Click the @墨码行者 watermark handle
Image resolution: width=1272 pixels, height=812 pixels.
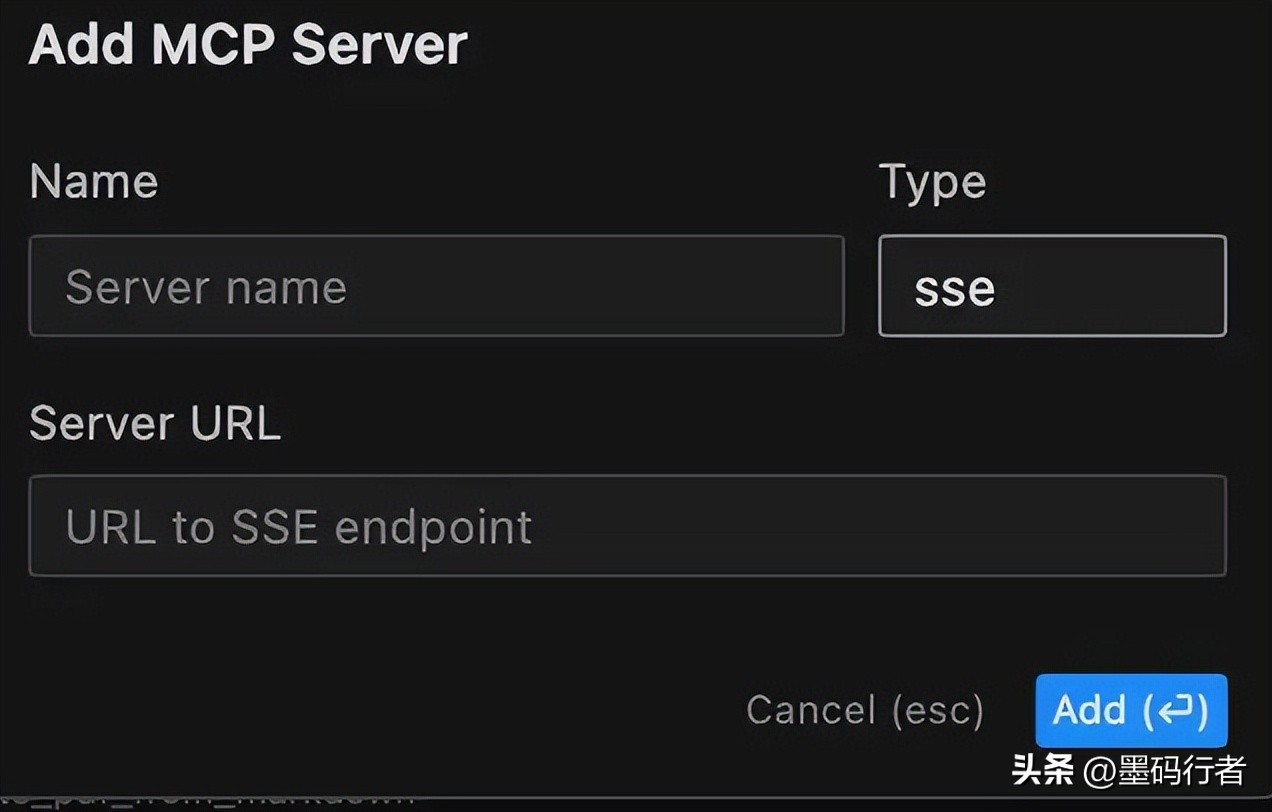coord(1164,770)
